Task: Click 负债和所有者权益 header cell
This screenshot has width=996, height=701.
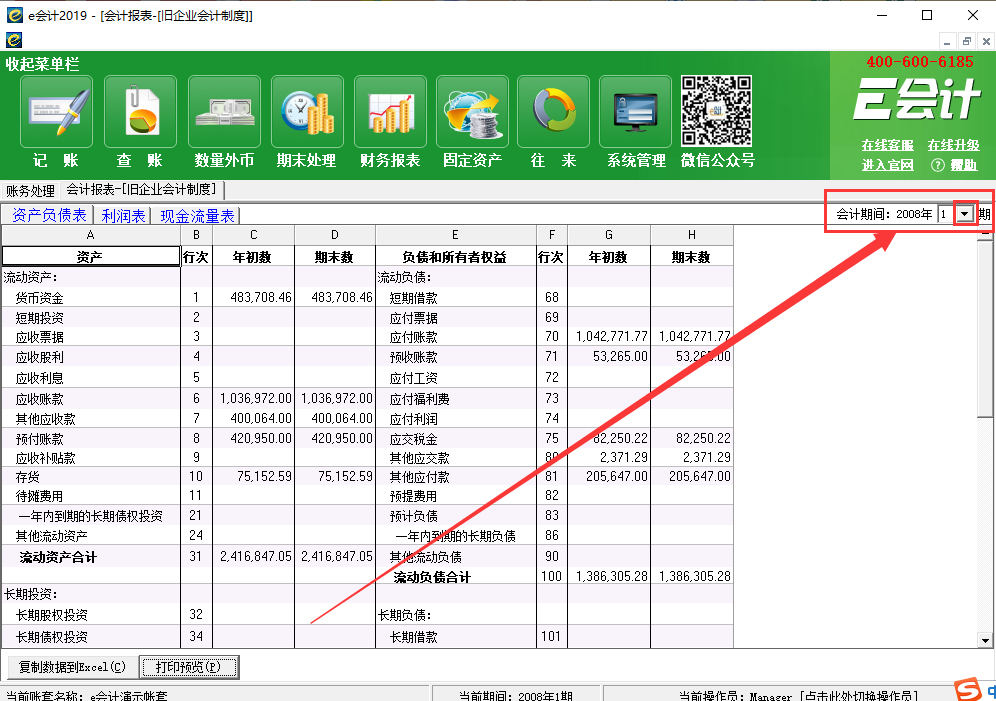Action: [x=455, y=257]
